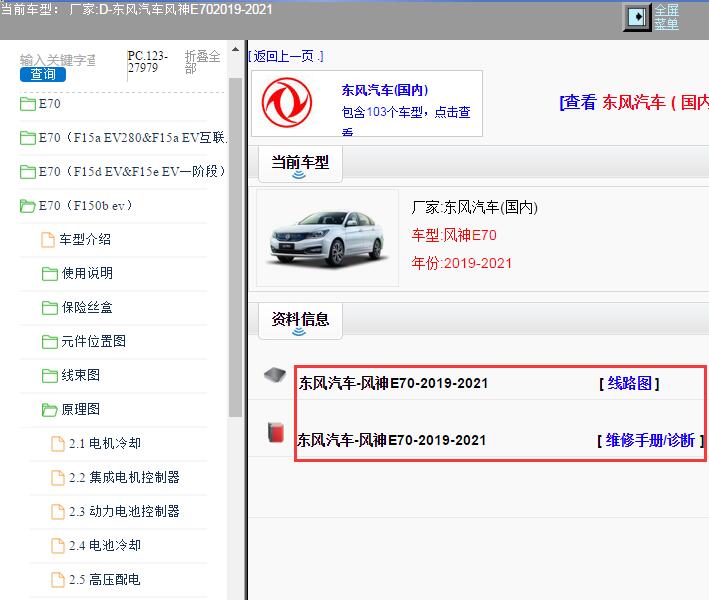Click the 2.2 集成电机控制器 page icon
This screenshot has width=709, height=600.
[58, 477]
